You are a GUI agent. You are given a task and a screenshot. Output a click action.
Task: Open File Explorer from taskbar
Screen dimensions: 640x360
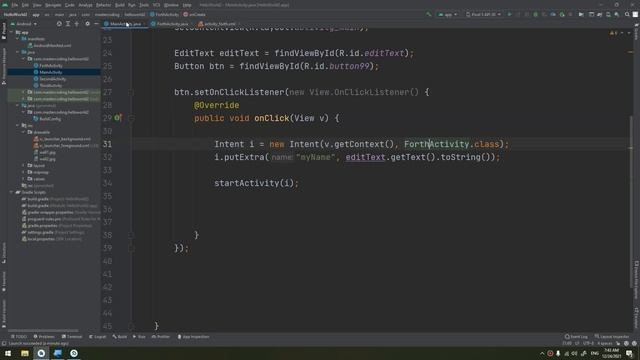click(25, 353)
